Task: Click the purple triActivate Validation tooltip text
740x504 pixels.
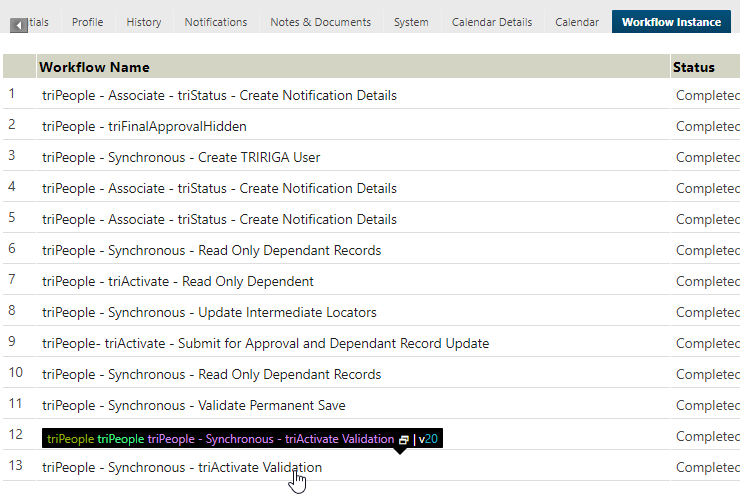Action: click(x=271, y=439)
